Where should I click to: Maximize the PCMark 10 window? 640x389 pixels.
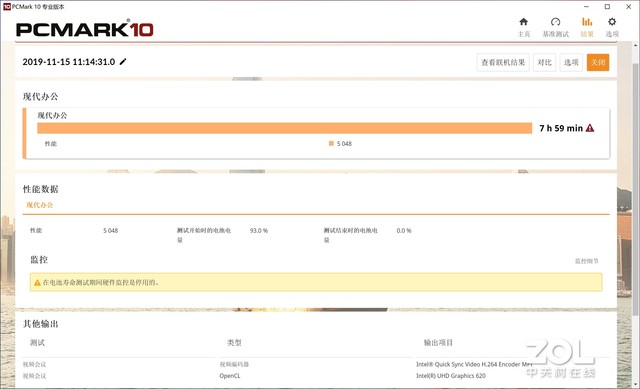pyautogui.click(x=607, y=7)
